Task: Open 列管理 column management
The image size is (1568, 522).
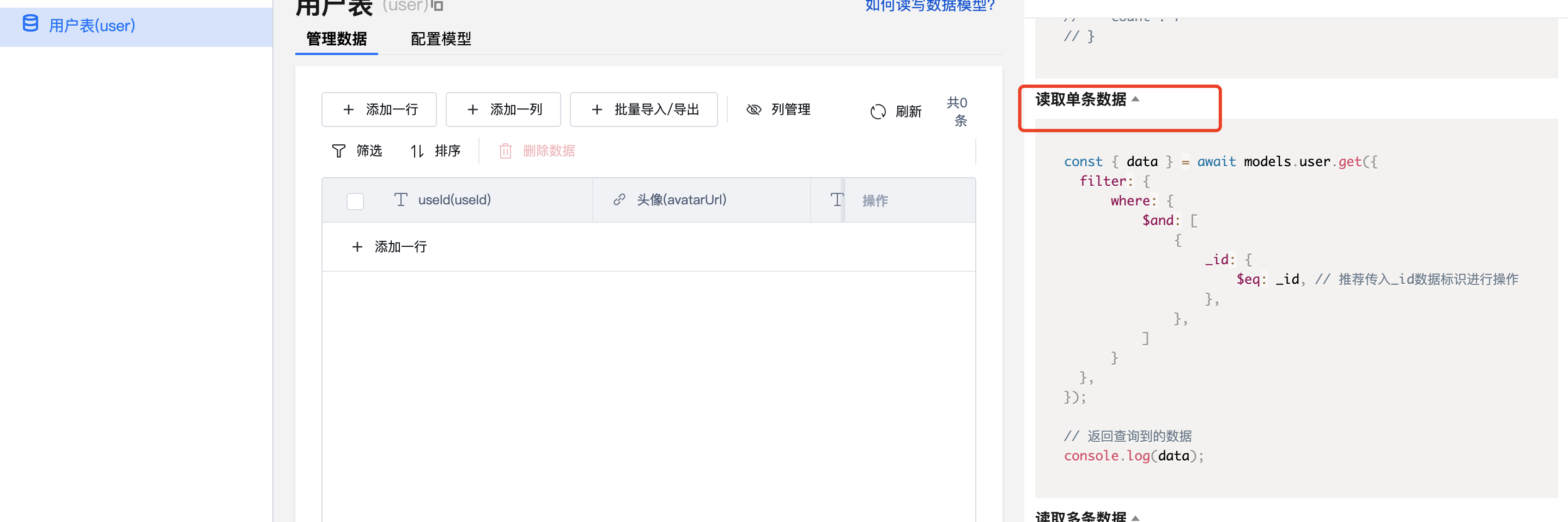Action: click(x=779, y=110)
